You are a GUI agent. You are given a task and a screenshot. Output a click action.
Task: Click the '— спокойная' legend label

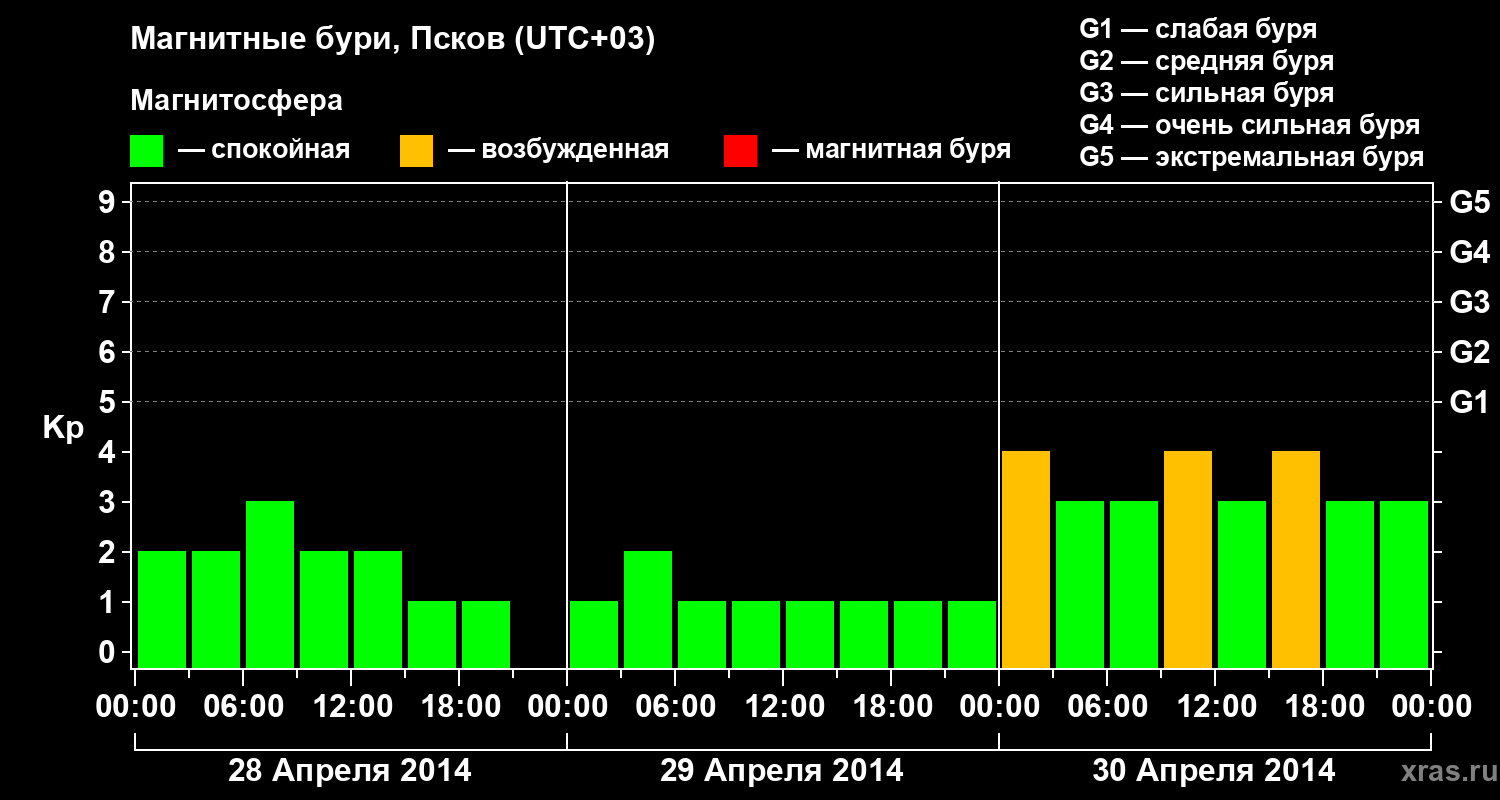point(264,150)
